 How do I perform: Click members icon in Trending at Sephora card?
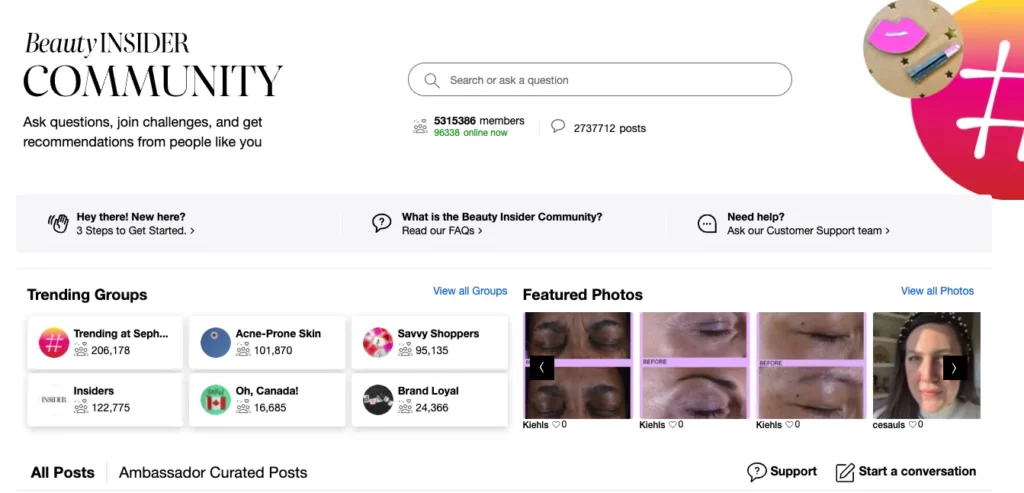point(80,350)
